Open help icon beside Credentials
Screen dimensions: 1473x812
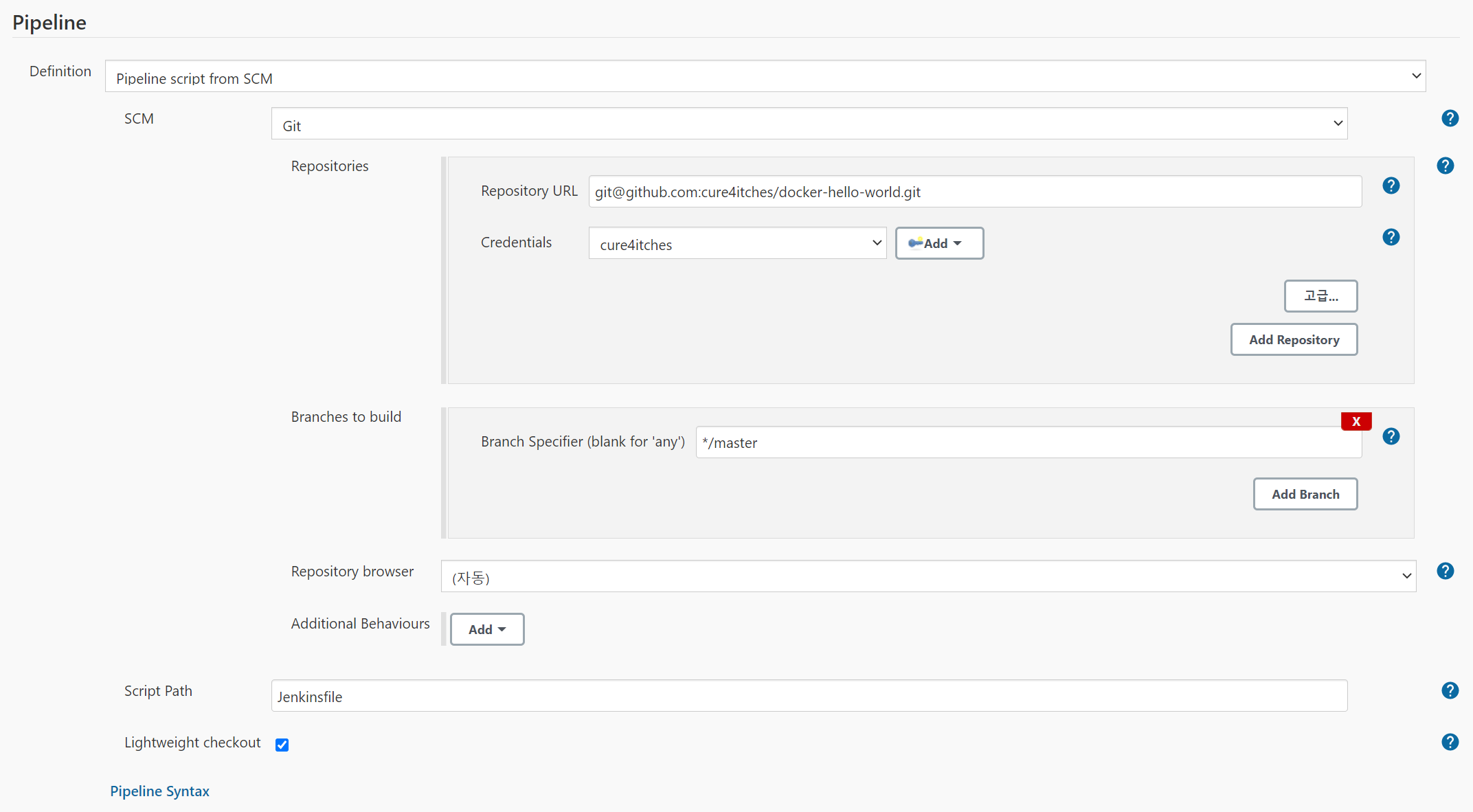pos(1391,237)
